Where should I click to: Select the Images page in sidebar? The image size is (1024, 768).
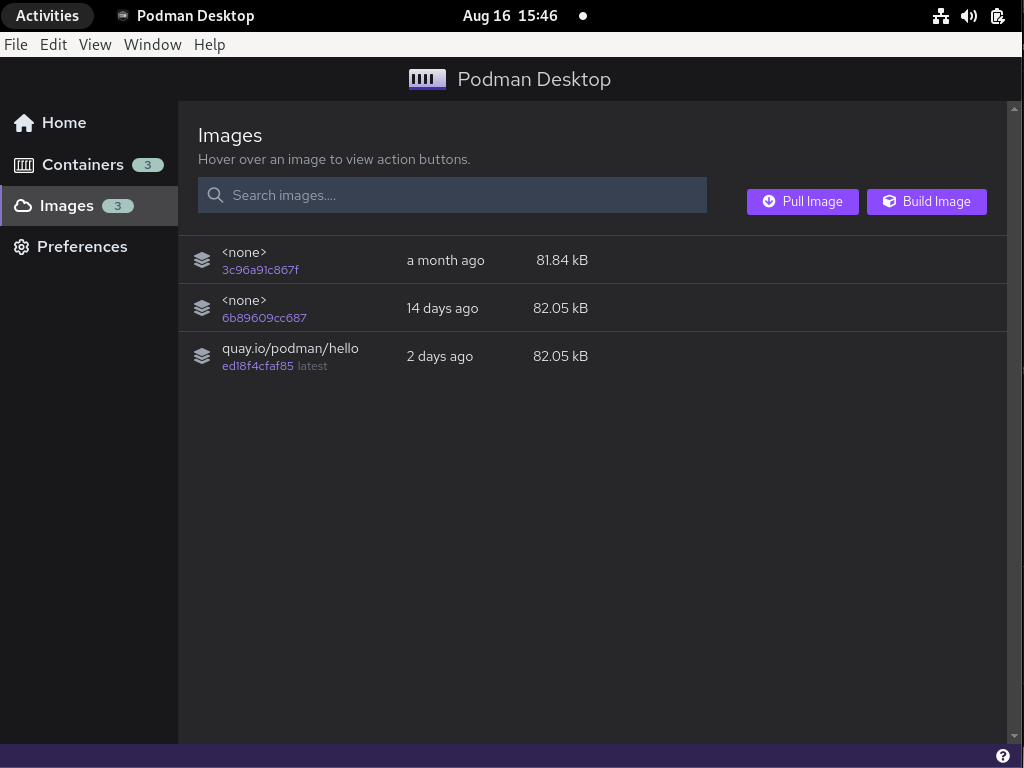click(x=89, y=206)
